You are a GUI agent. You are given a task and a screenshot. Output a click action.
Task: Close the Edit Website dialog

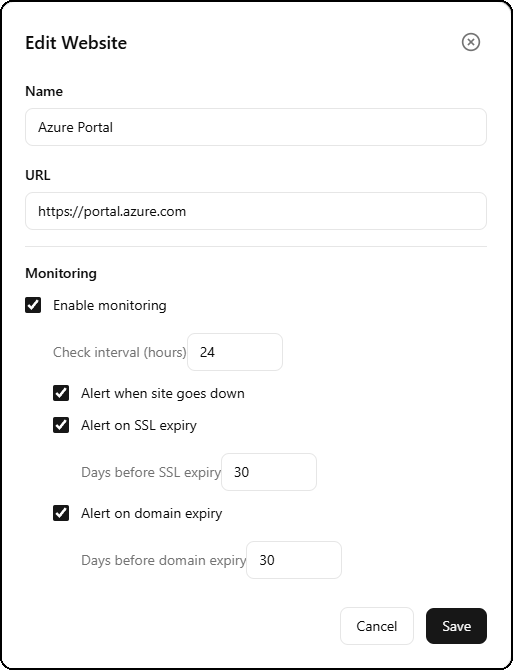point(471,42)
